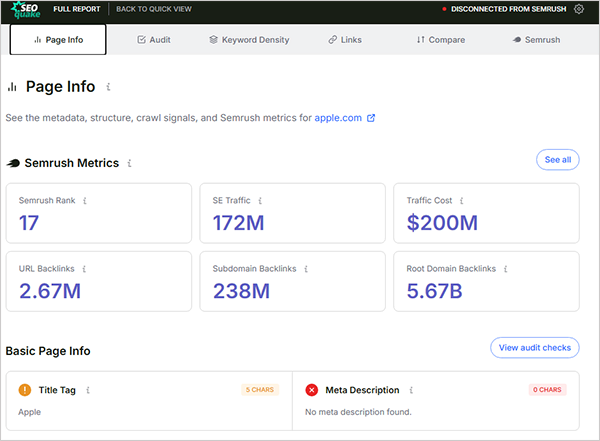This screenshot has height=441, width=600.
Task: Click SE Traffic value 172M
Action: point(238,223)
